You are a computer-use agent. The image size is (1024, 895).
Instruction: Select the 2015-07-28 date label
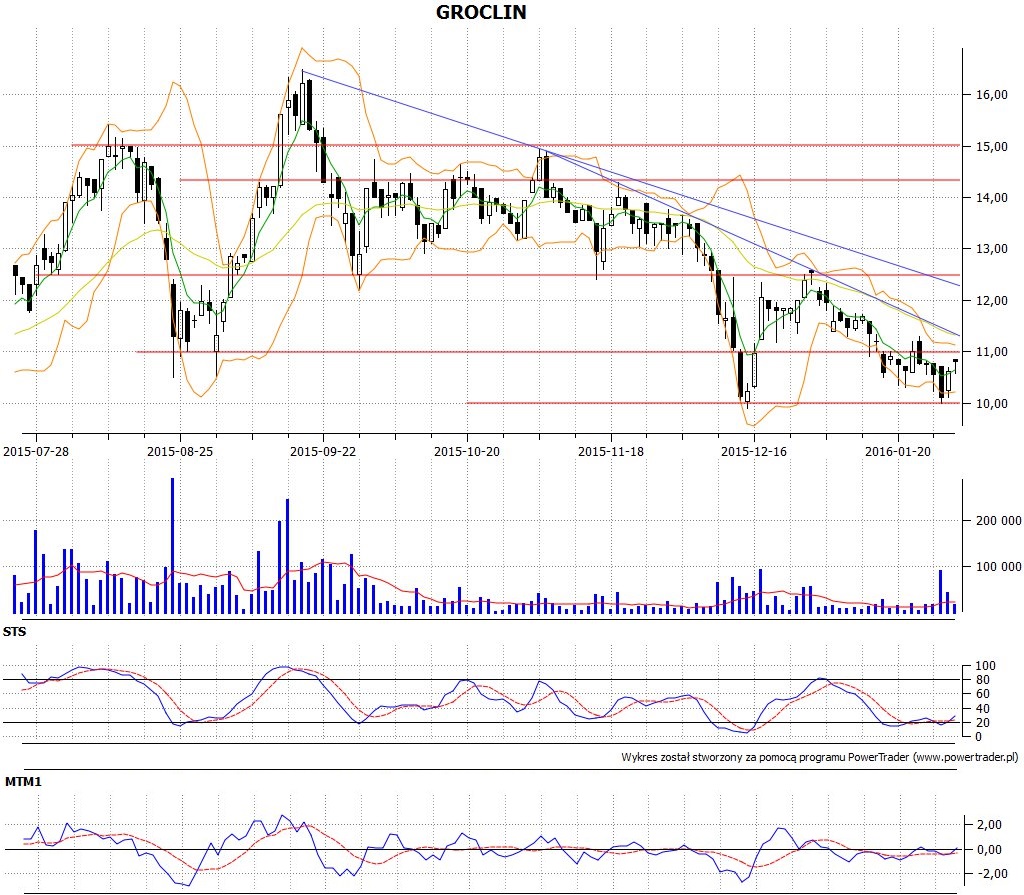[x=36, y=451]
